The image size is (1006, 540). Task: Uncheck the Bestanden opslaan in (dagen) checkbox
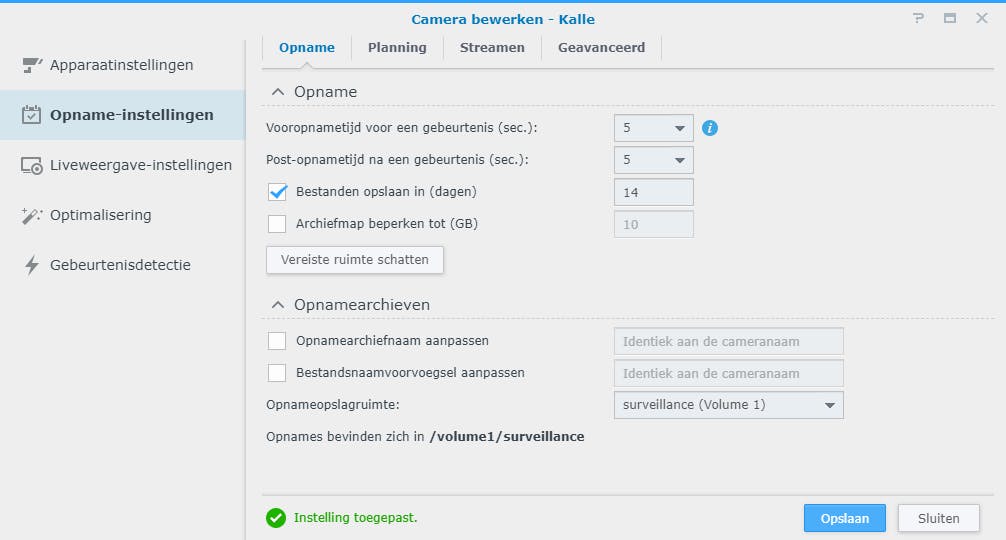point(277,192)
